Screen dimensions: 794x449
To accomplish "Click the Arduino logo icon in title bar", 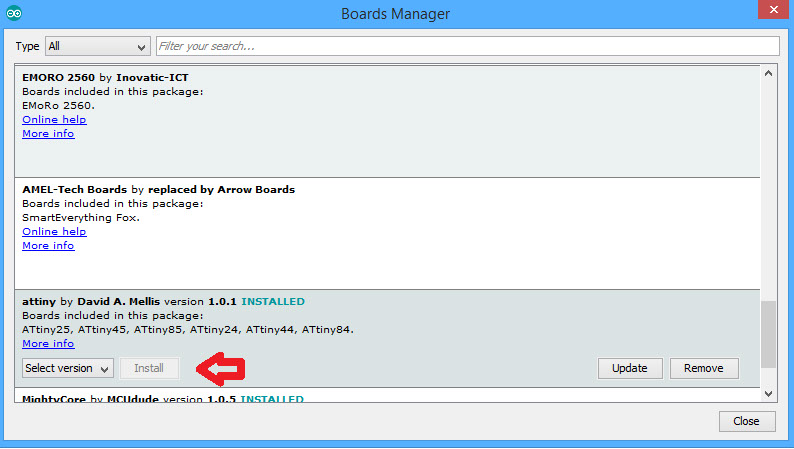I will pyautogui.click(x=14, y=14).
